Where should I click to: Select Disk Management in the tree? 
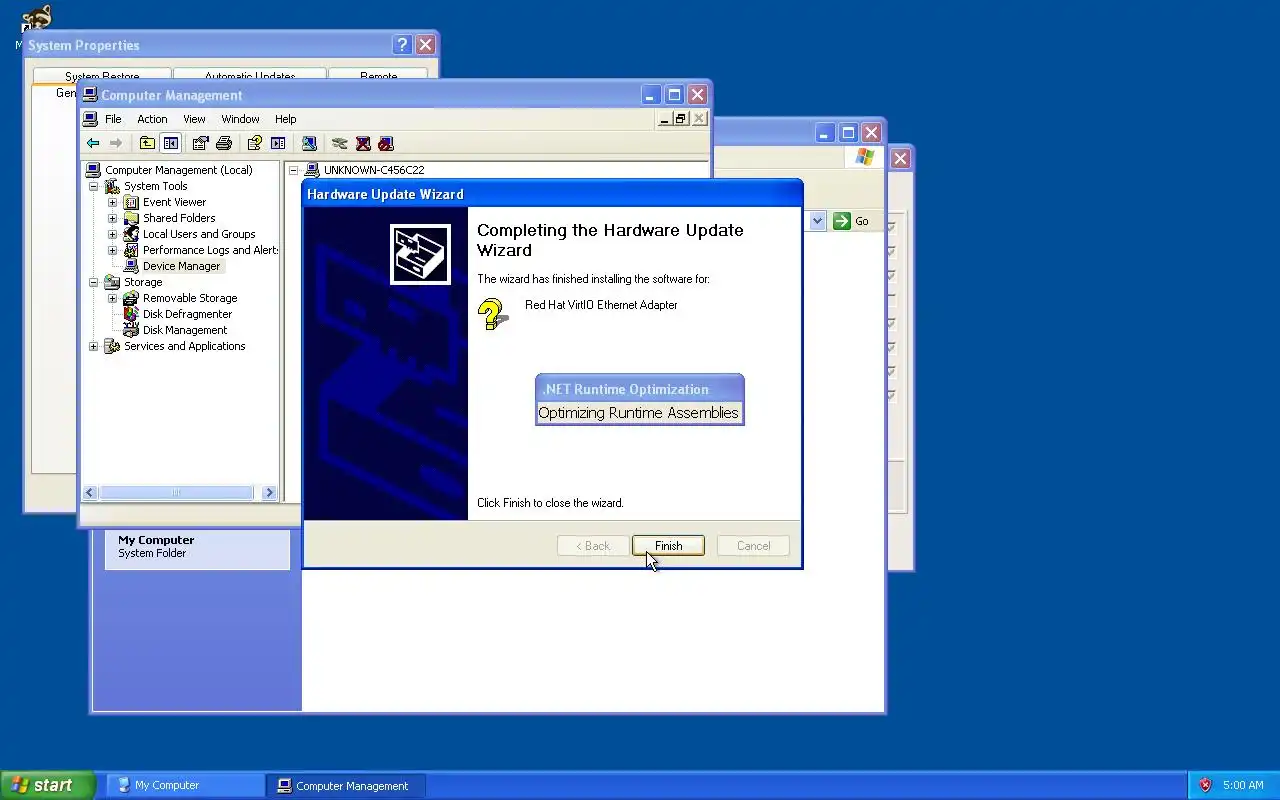coord(185,330)
